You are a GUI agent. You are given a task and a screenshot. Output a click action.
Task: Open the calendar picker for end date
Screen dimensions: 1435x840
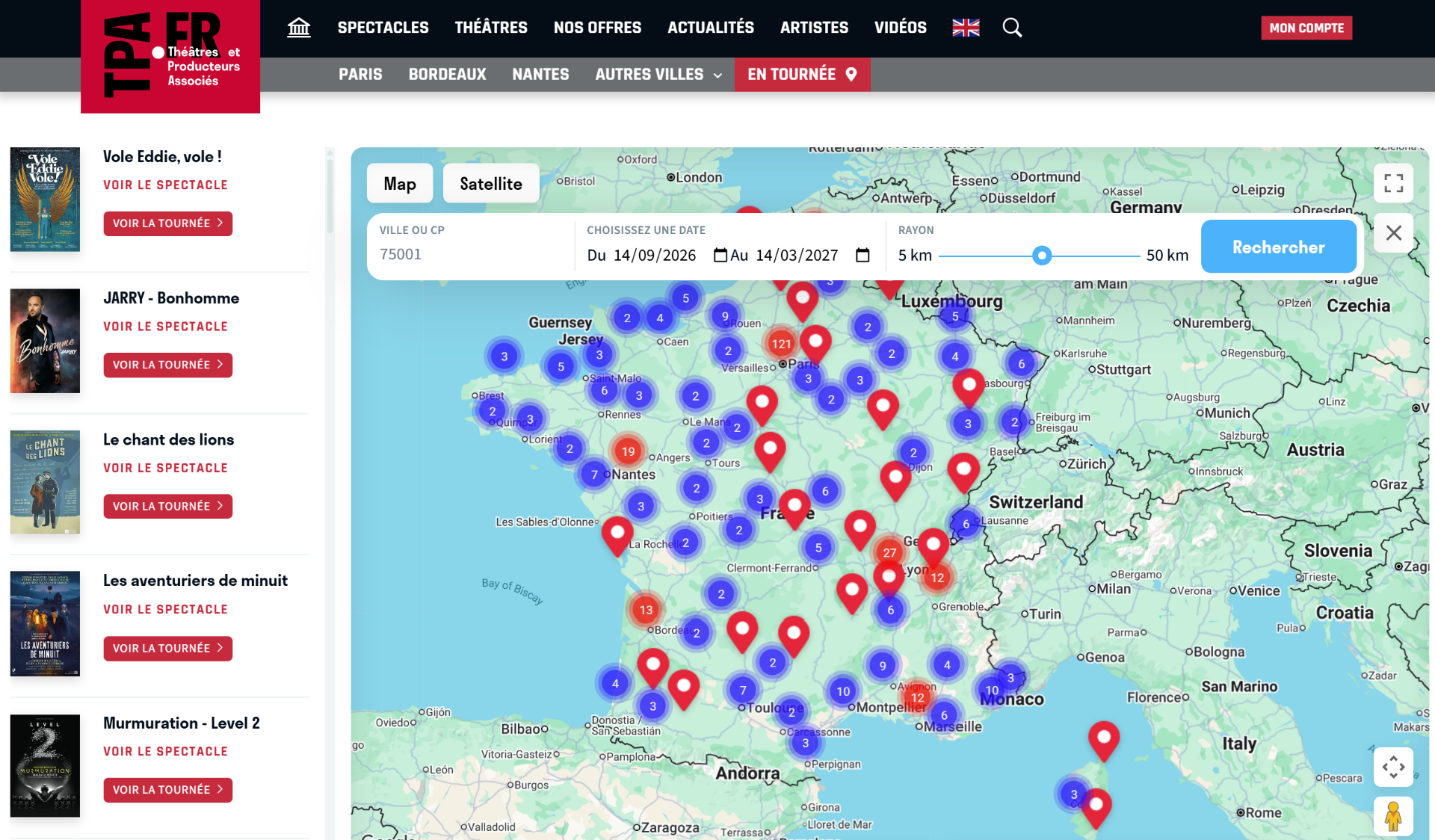[862, 256]
